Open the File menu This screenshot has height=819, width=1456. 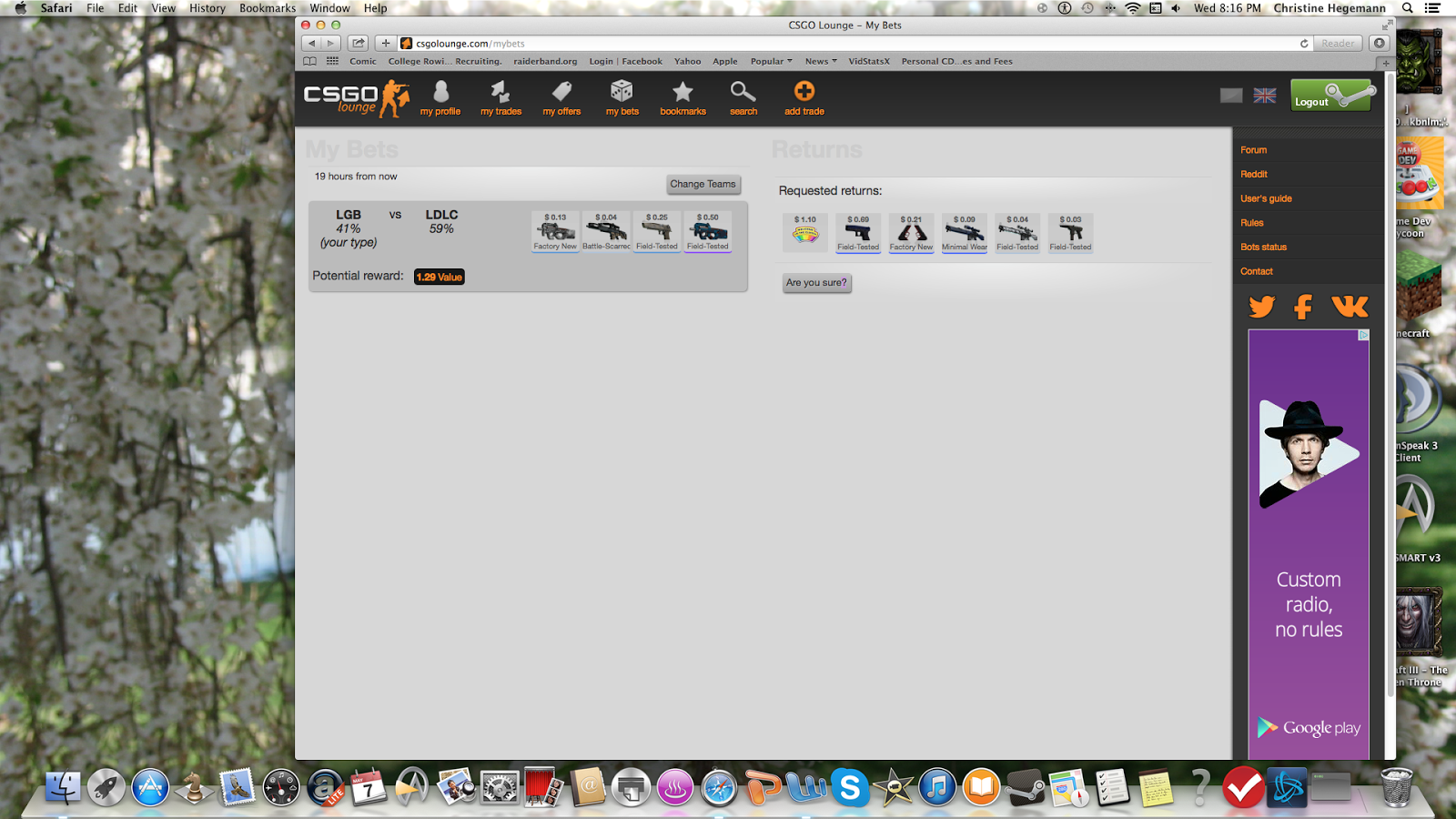click(x=96, y=8)
